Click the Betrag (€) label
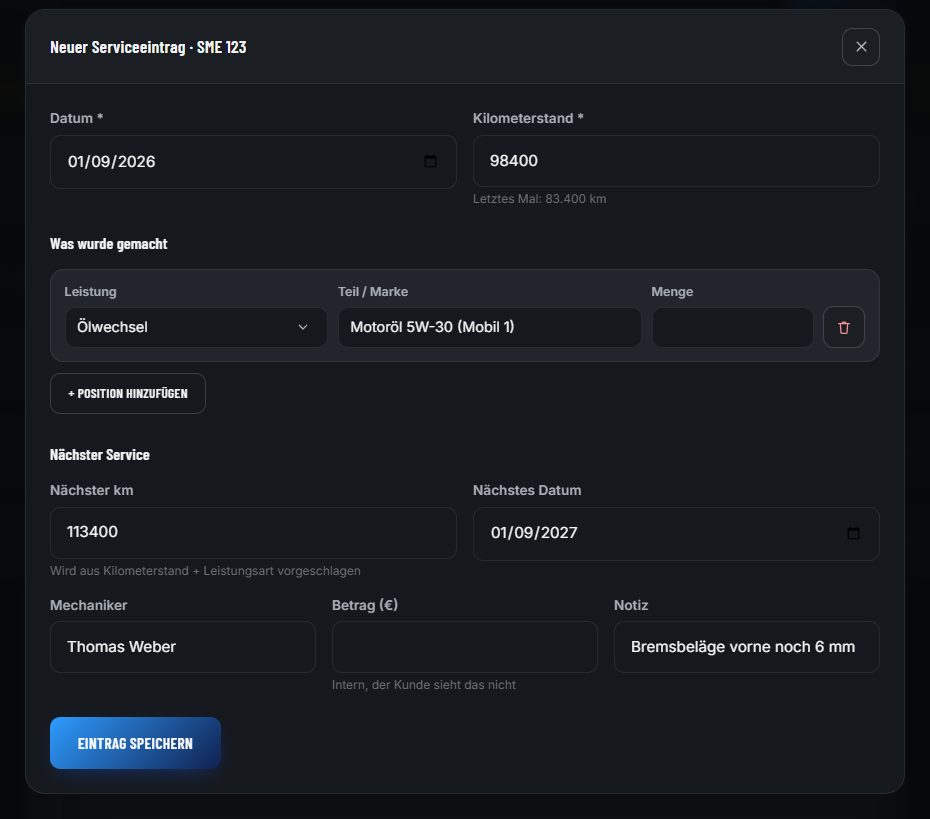Image resolution: width=930 pixels, height=819 pixels. [x=365, y=605]
